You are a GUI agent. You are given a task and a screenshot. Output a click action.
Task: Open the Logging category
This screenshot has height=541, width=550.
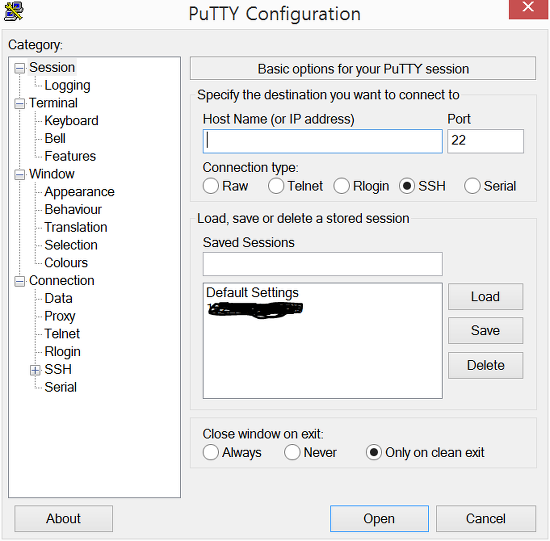[x=67, y=85]
